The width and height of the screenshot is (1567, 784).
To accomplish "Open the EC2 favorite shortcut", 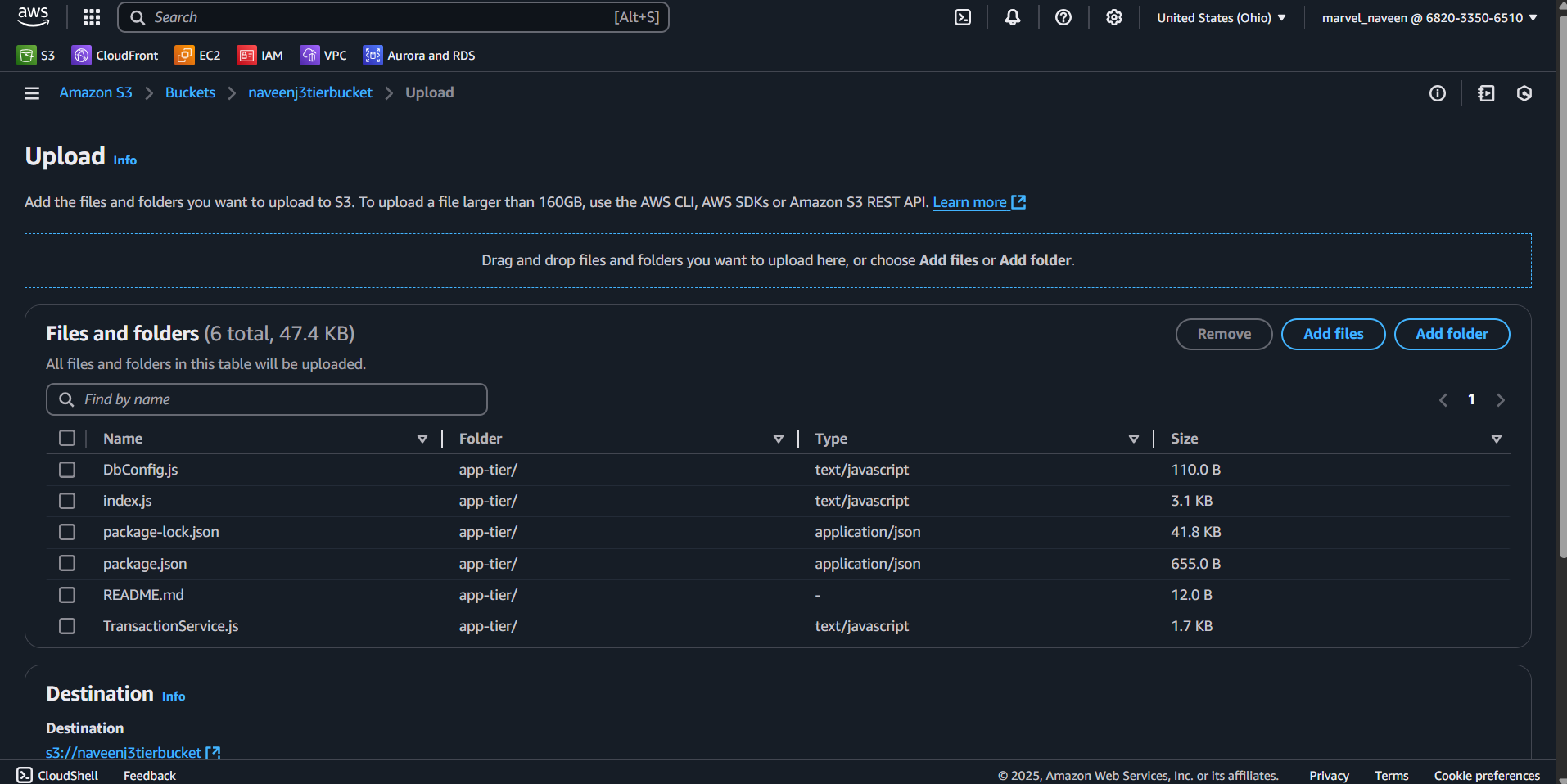I will tap(198, 55).
